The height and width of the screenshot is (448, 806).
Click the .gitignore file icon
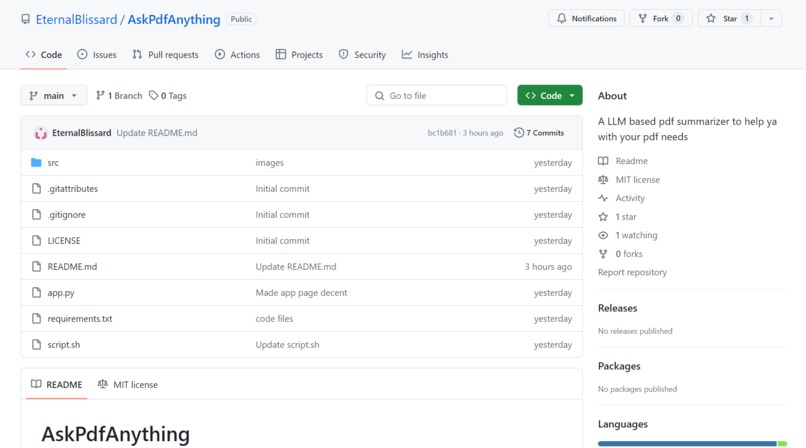click(x=36, y=214)
